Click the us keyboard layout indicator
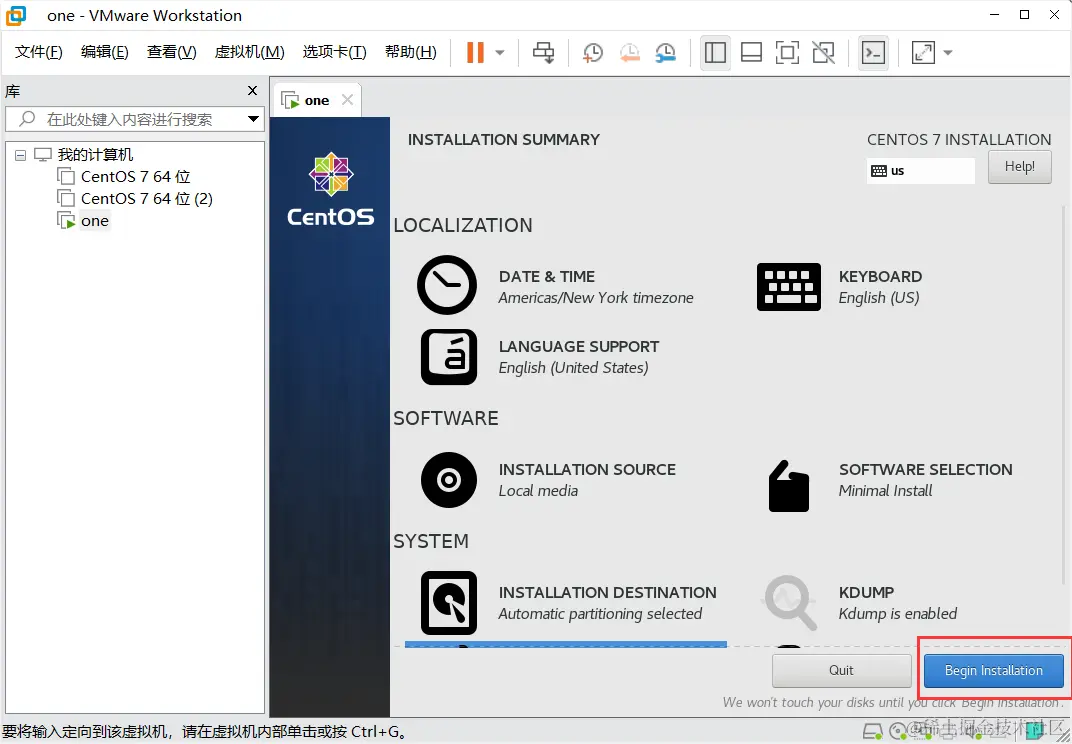 tap(920, 171)
